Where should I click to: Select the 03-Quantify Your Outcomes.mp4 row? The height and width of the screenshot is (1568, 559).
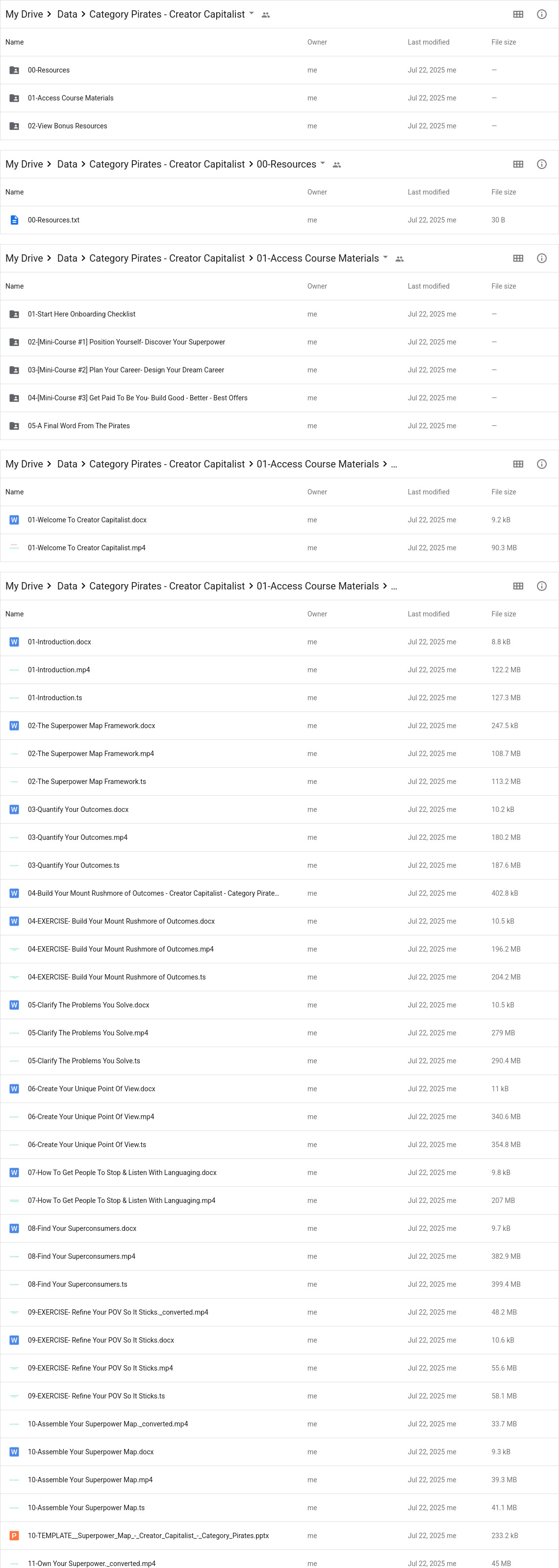pyautogui.click(x=279, y=837)
